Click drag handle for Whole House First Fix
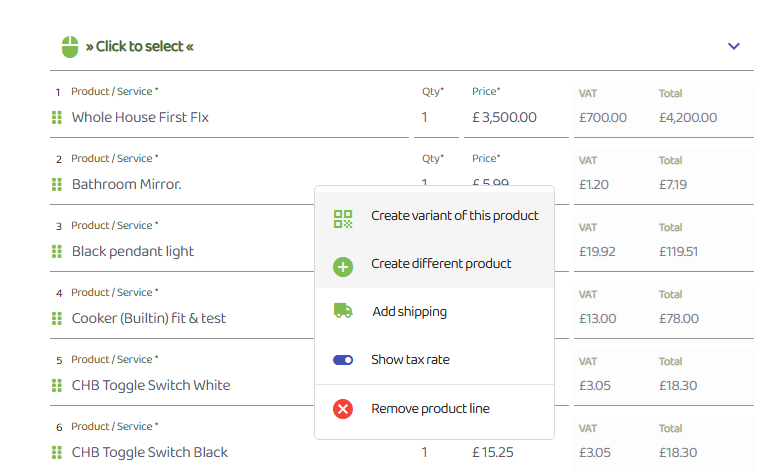Viewport: 770px width, 472px height. [57, 117]
